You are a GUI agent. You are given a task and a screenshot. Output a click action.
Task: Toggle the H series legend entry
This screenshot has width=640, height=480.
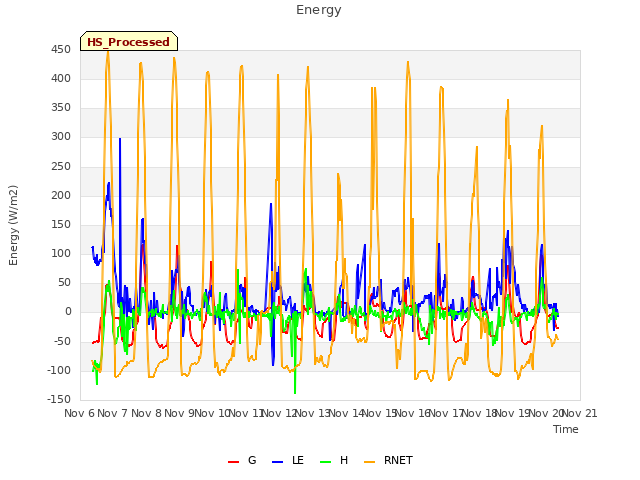click(x=334, y=460)
